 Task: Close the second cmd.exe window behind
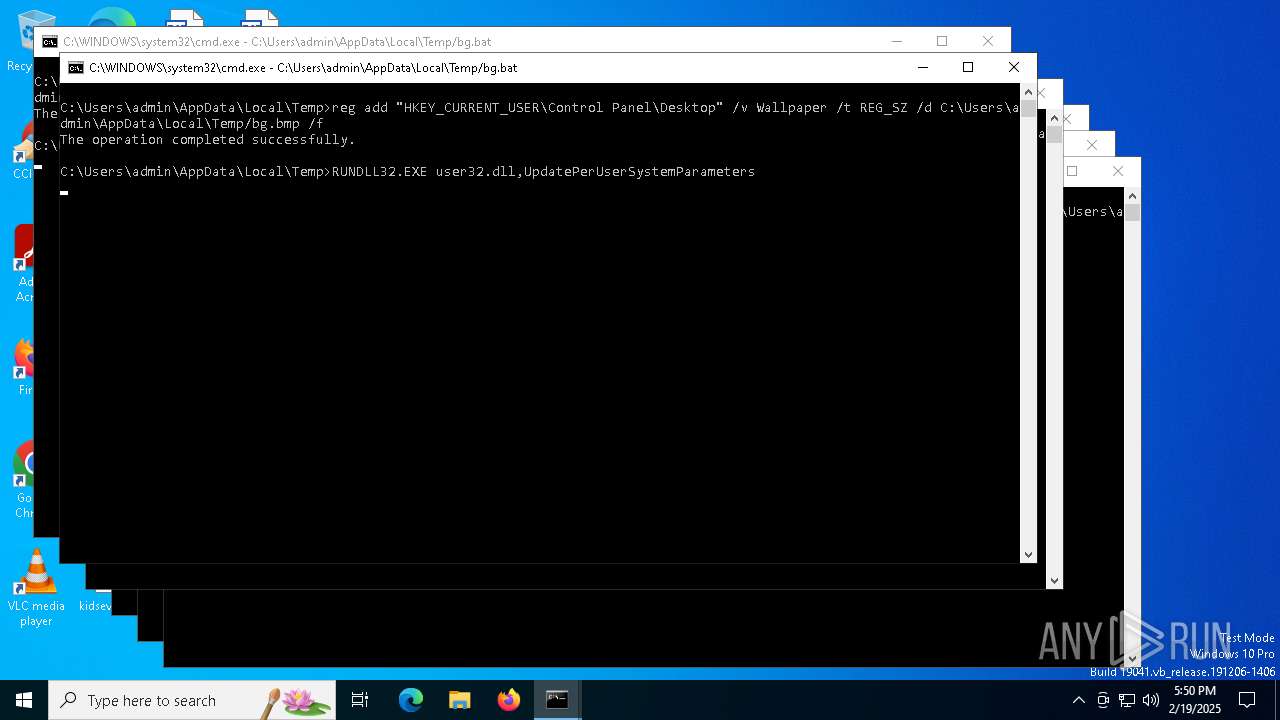click(988, 41)
